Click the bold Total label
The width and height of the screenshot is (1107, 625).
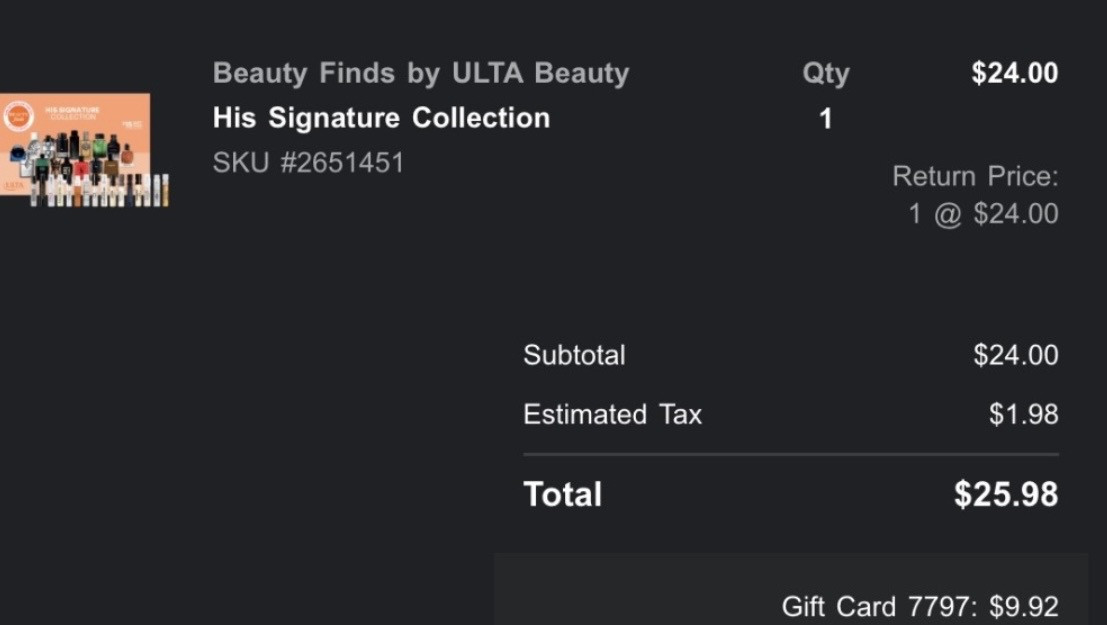point(562,494)
